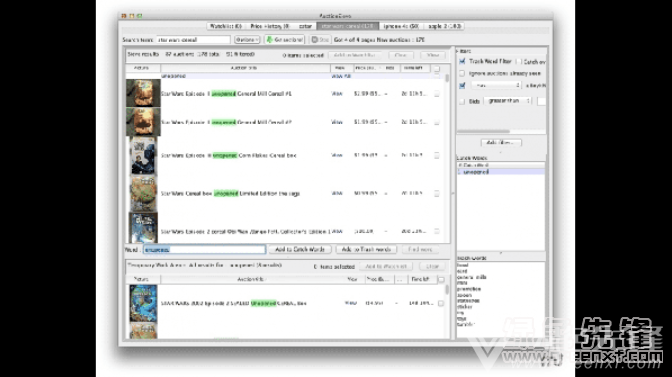This screenshot has width=672, height=377.
Task: Switch to the Watchlist tab
Action: 226,26
